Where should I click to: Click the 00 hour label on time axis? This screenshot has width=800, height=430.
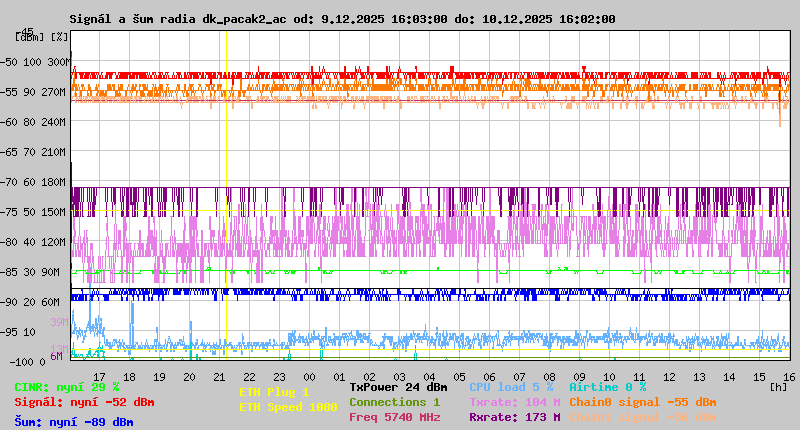click(309, 376)
